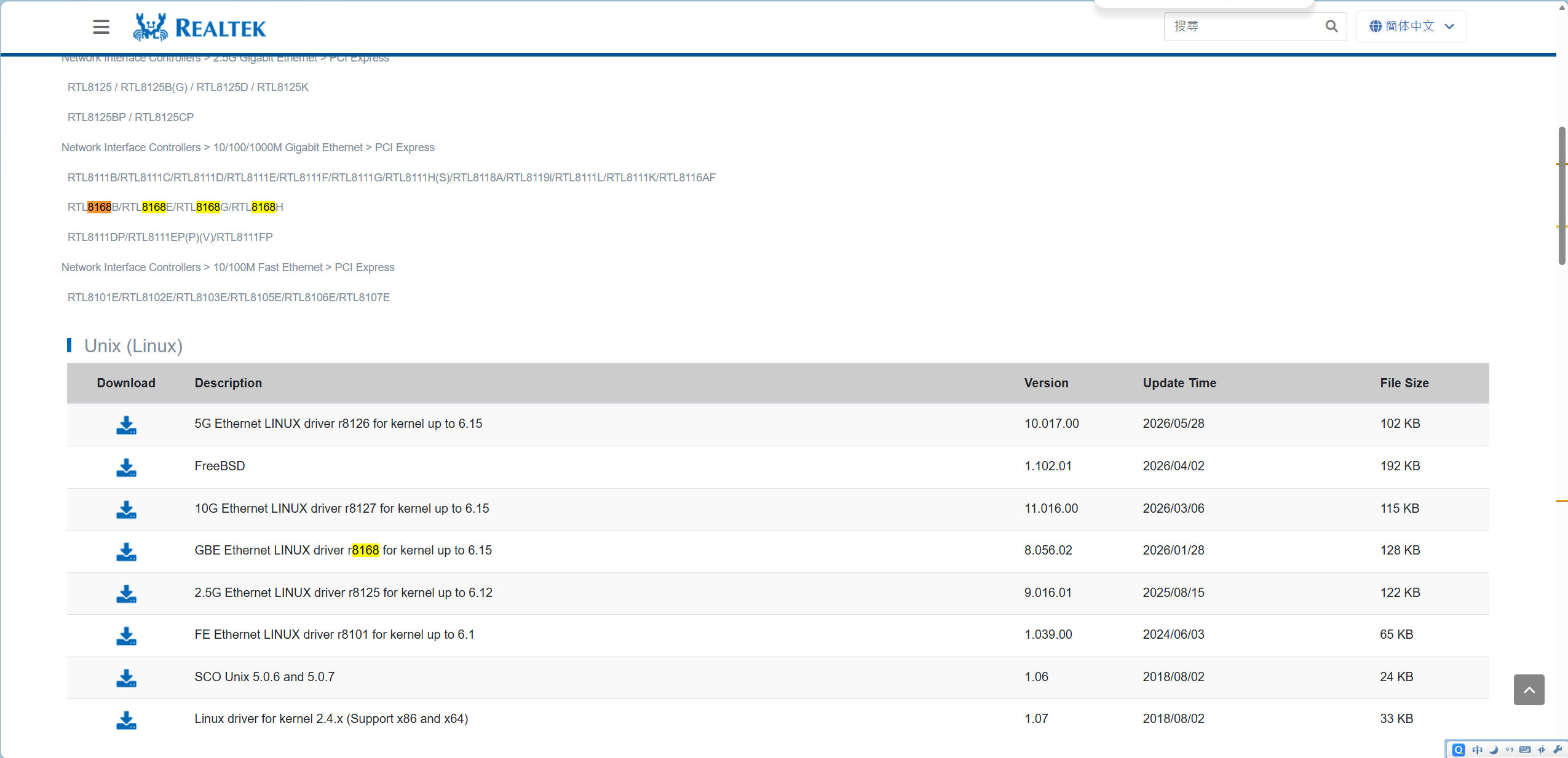Click the back-to-top arrow button
The image size is (1568, 758).
click(x=1529, y=690)
